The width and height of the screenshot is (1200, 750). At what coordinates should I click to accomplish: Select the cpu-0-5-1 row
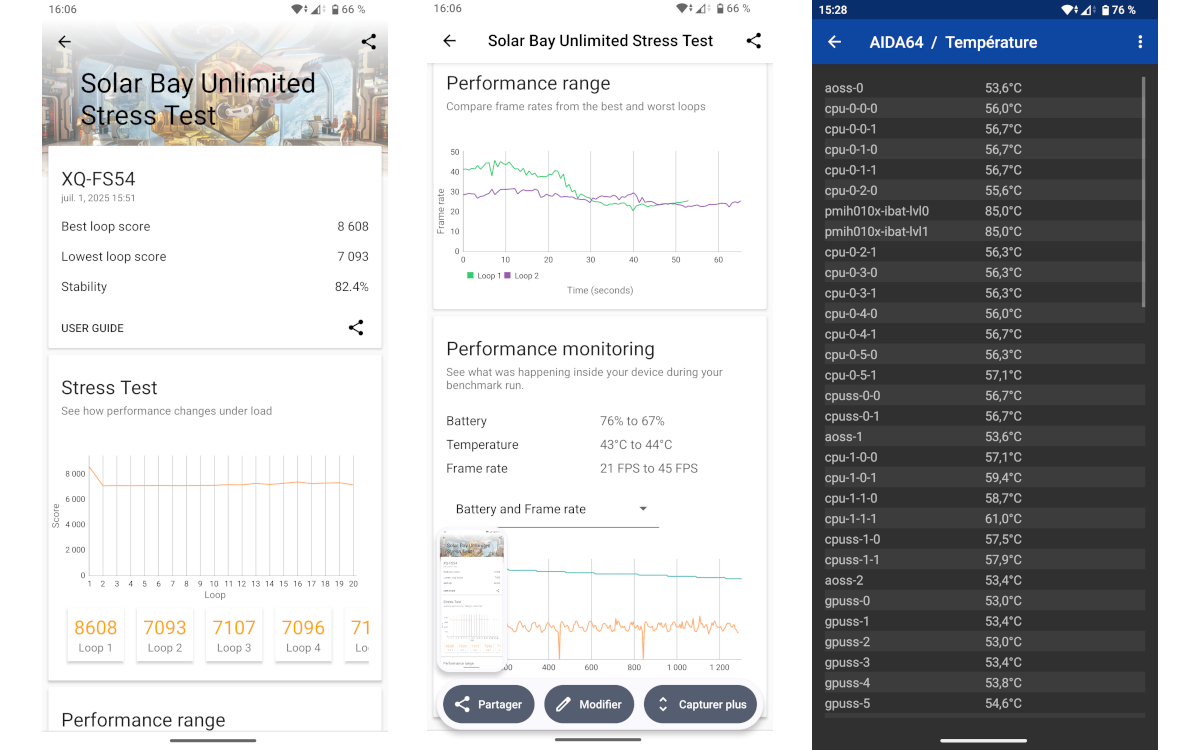[x=982, y=375]
